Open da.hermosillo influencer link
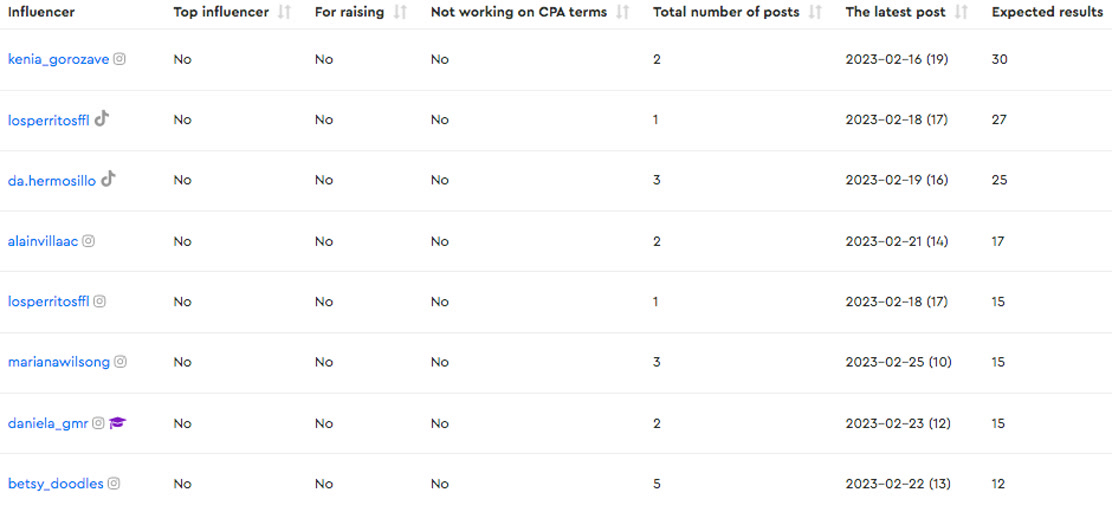 (x=52, y=181)
